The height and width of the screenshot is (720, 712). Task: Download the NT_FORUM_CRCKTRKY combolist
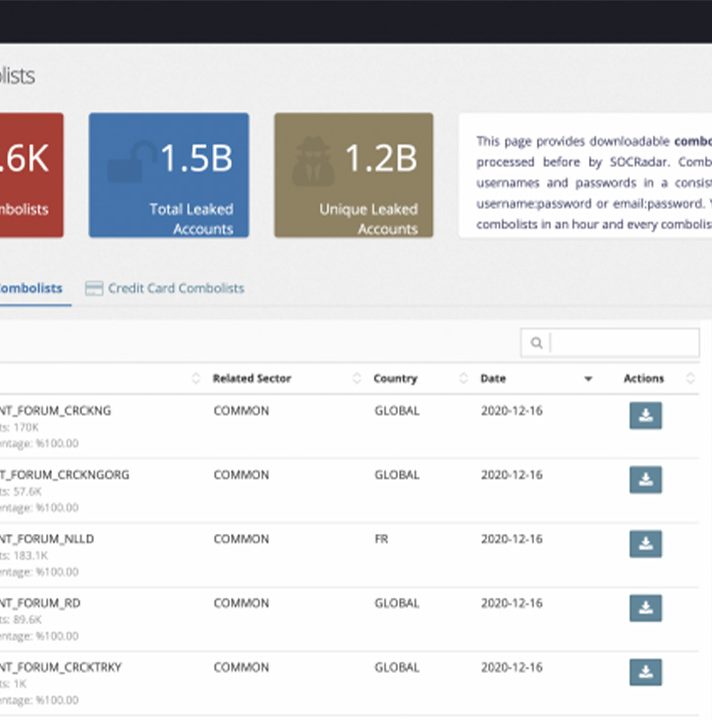click(x=645, y=672)
